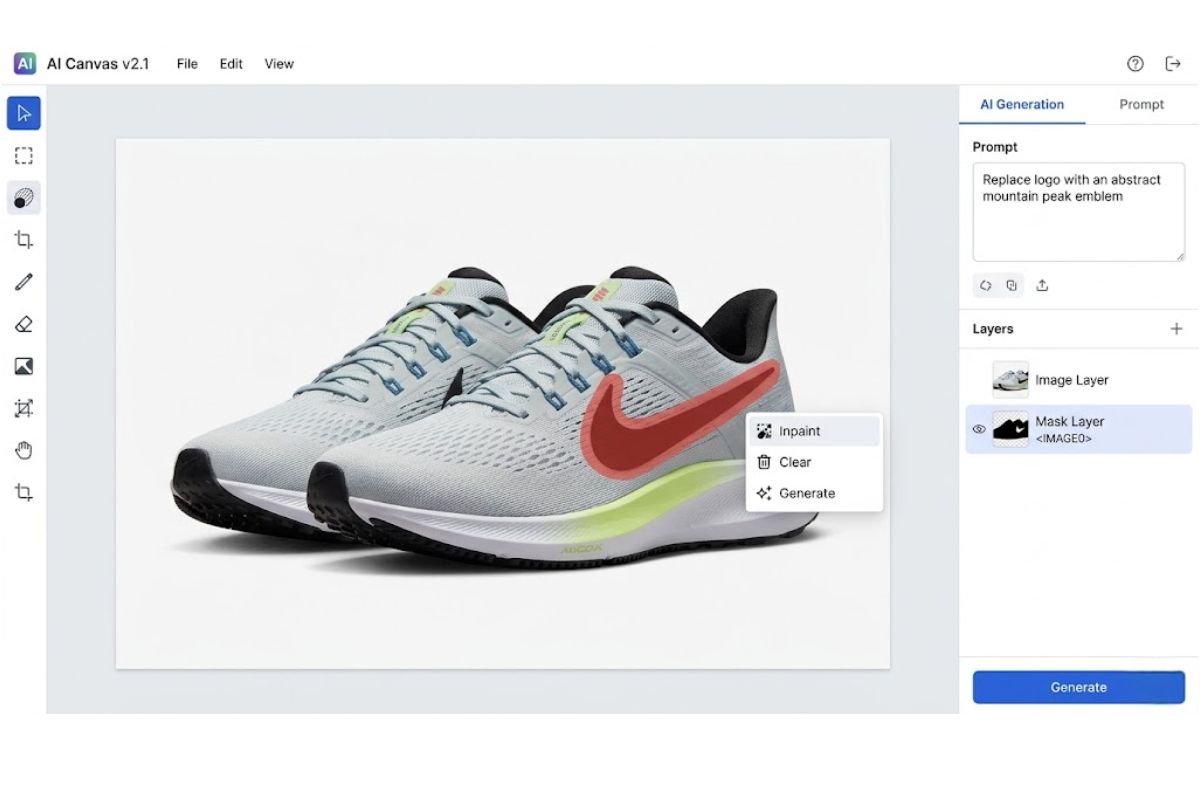Click the Image Layer name
The image size is (1200, 800).
pos(1071,380)
